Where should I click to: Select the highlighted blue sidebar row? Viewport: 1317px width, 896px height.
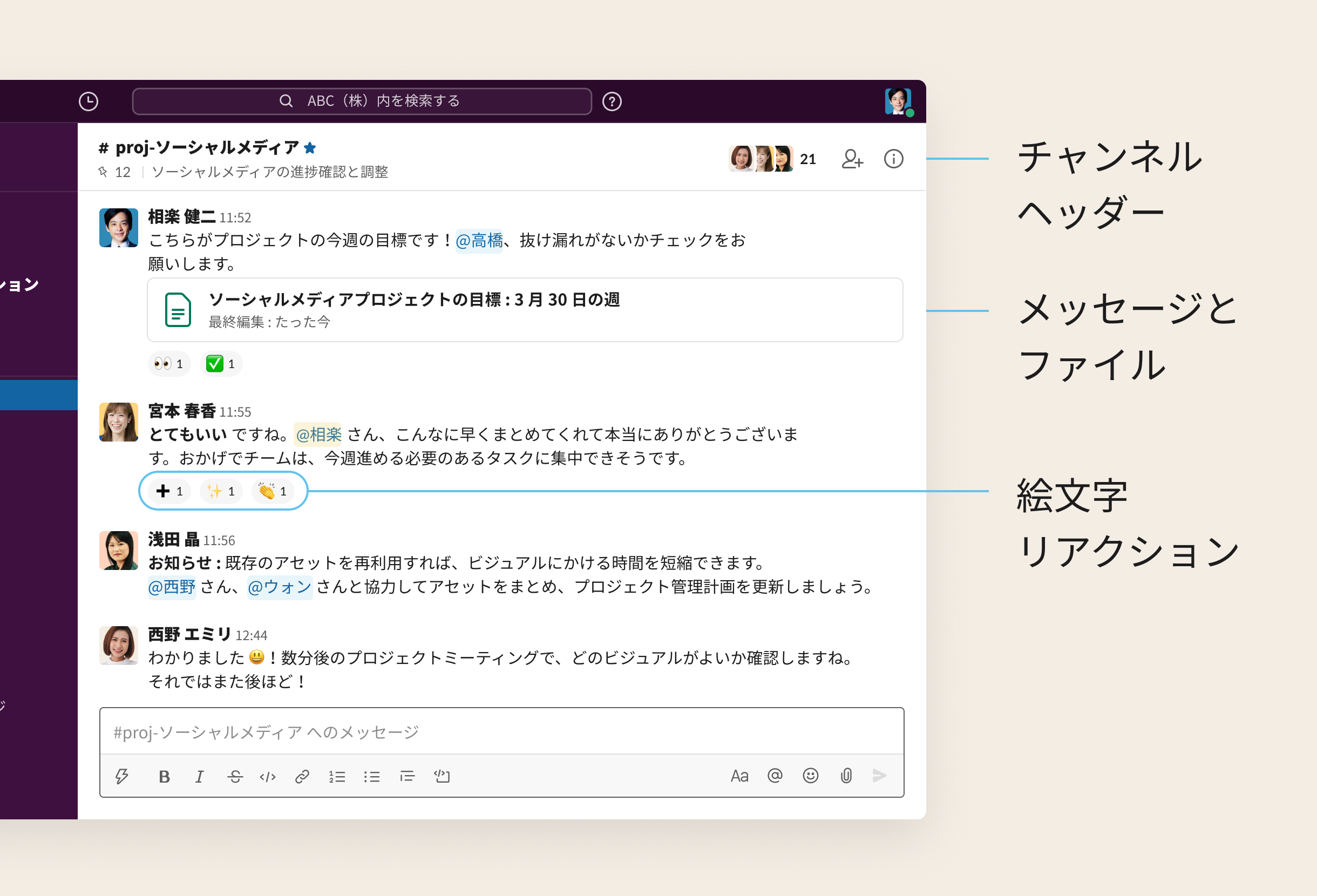click(38, 395)
